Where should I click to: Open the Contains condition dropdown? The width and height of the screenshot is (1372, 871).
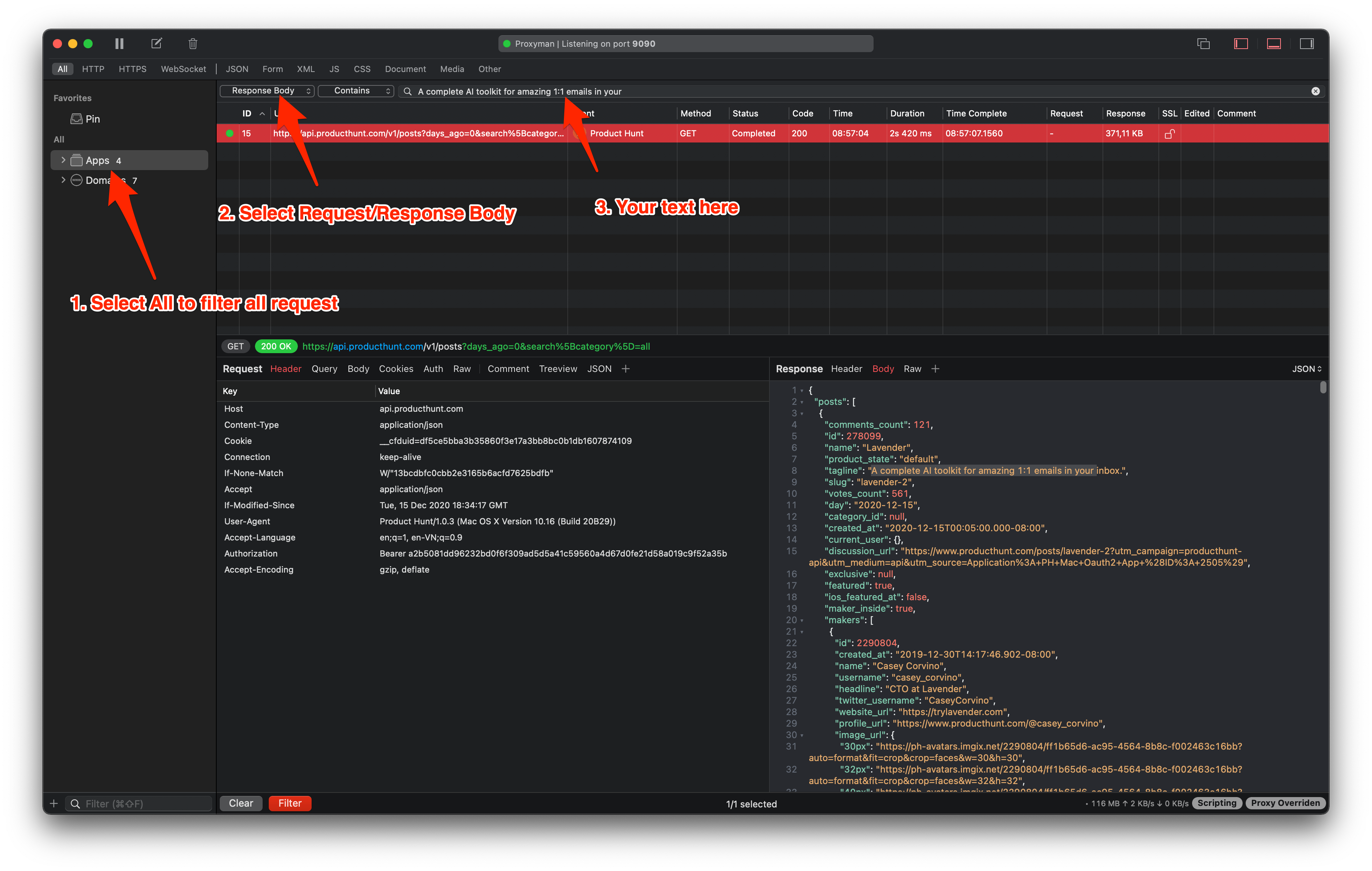(x=356, y=91)
